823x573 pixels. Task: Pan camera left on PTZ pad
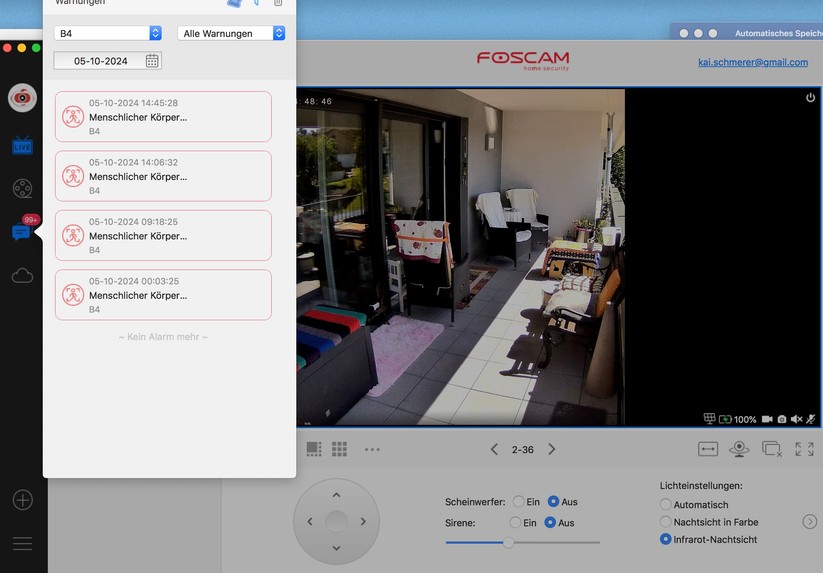tap(310, 522)
